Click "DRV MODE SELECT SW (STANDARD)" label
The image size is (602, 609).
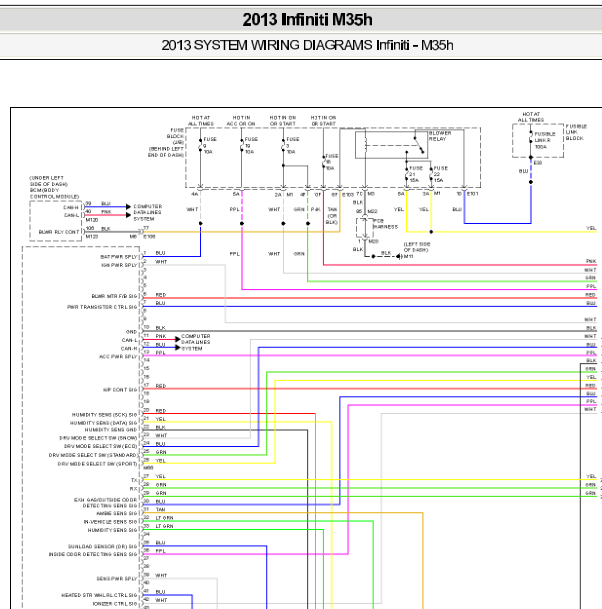pyautogui.click(x=93, y=455)
